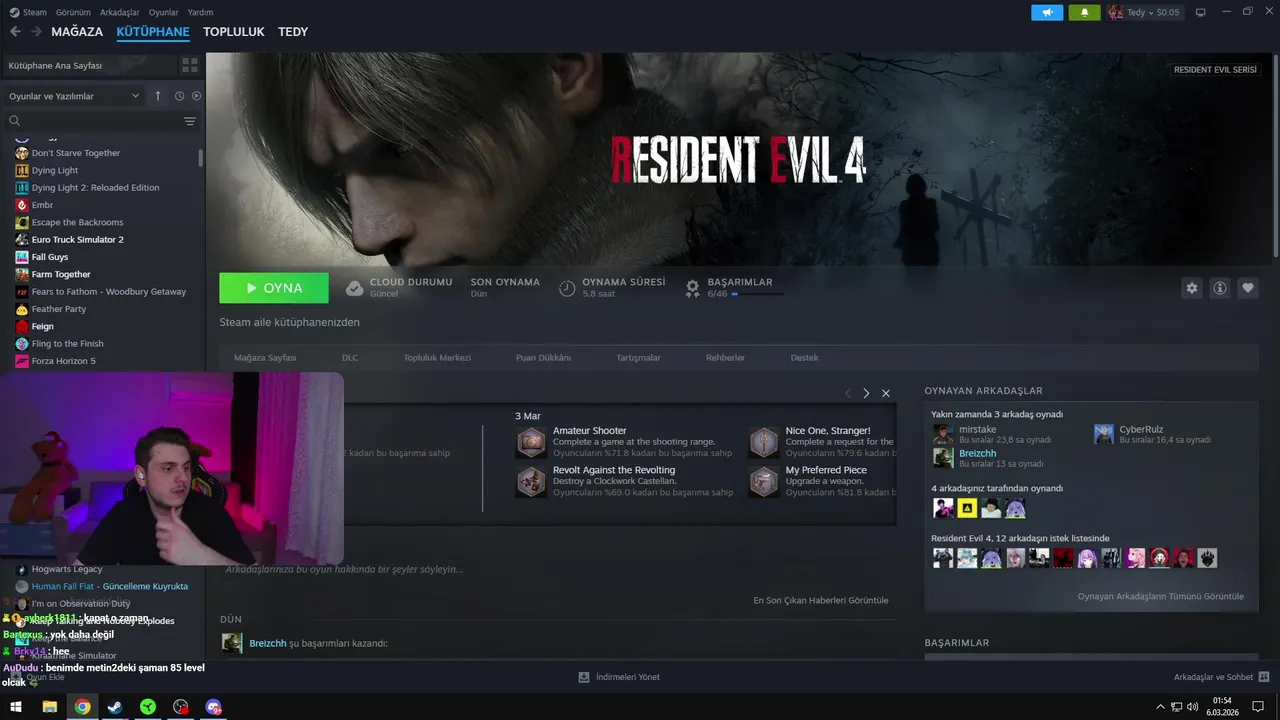Show next achievements with right chevron

[866, 393]
